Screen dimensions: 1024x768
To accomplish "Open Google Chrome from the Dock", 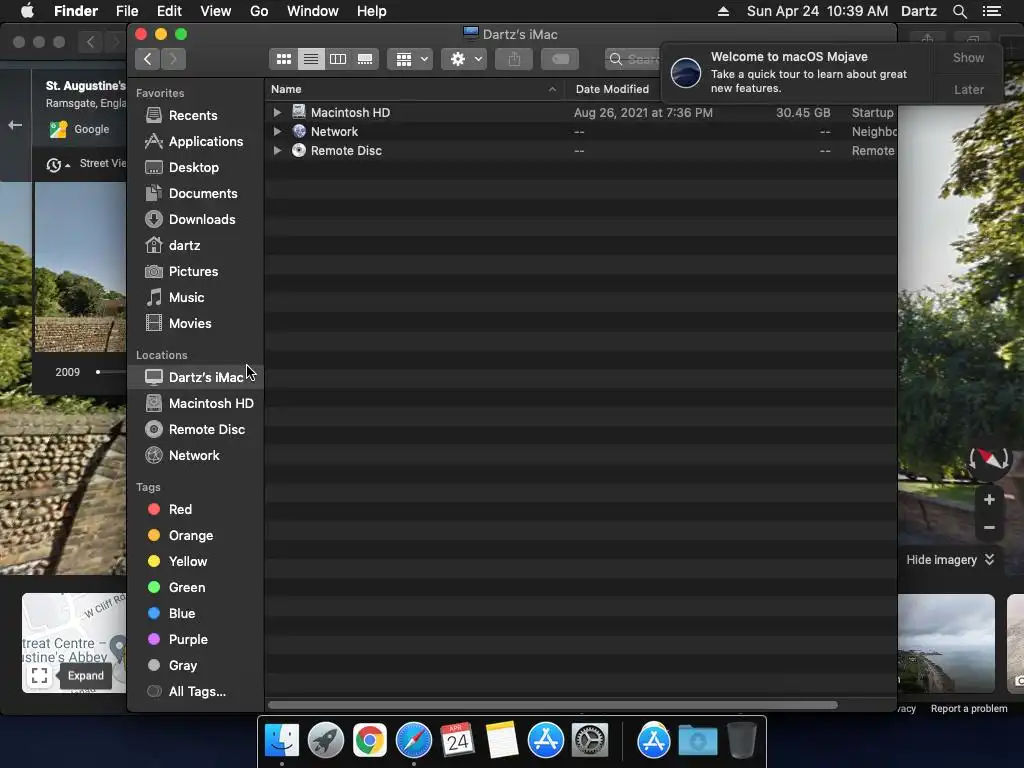I will click(x=370, y=741).
